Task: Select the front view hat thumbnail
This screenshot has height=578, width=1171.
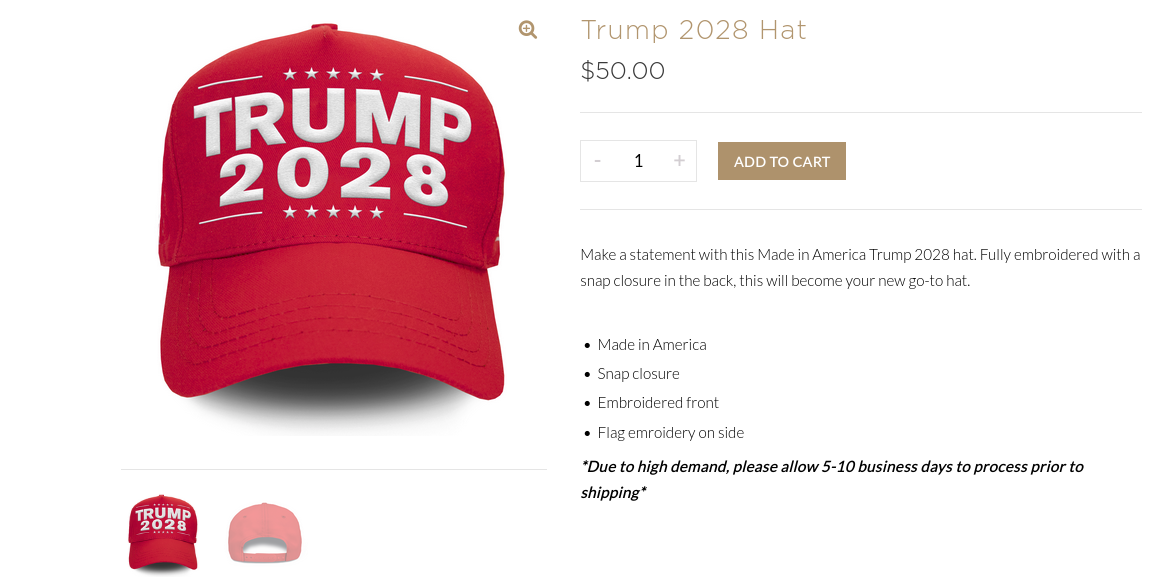Action: (163, 533)
